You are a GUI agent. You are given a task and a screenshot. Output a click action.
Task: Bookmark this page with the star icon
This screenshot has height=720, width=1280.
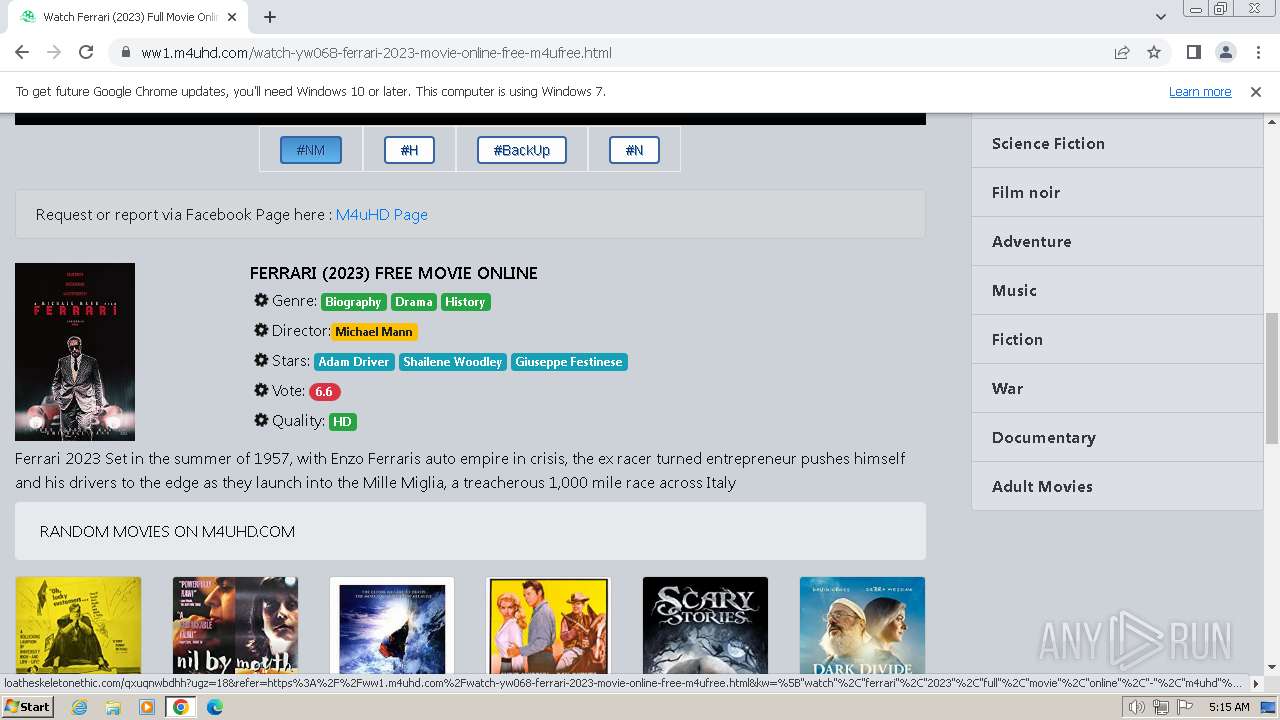[x=1154, y=53]
